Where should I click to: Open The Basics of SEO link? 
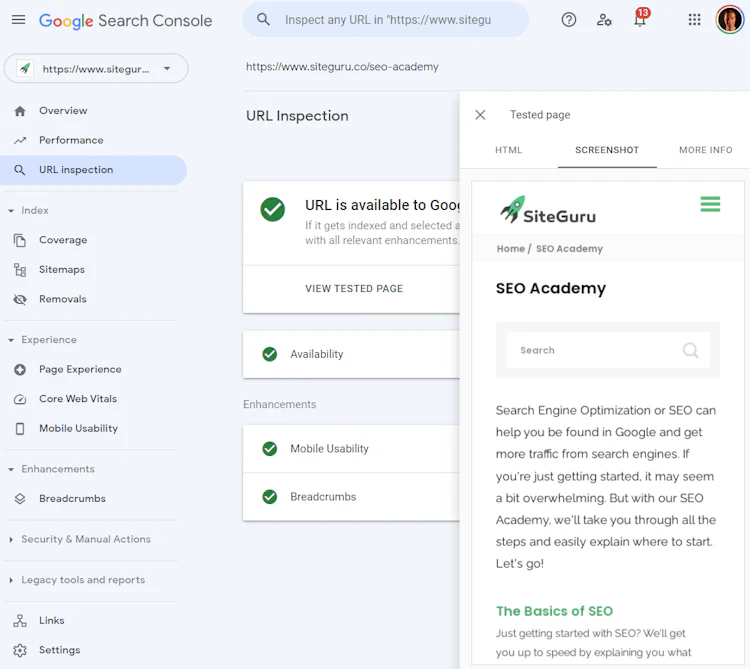pyautogui.click(x=554, y=611)
